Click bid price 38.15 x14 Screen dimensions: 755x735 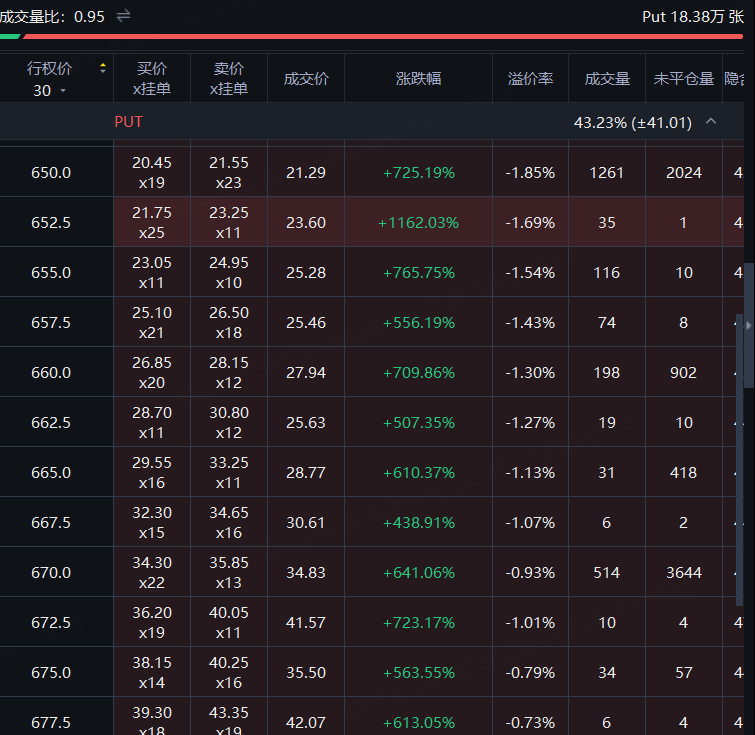click(x=152, y=672)
